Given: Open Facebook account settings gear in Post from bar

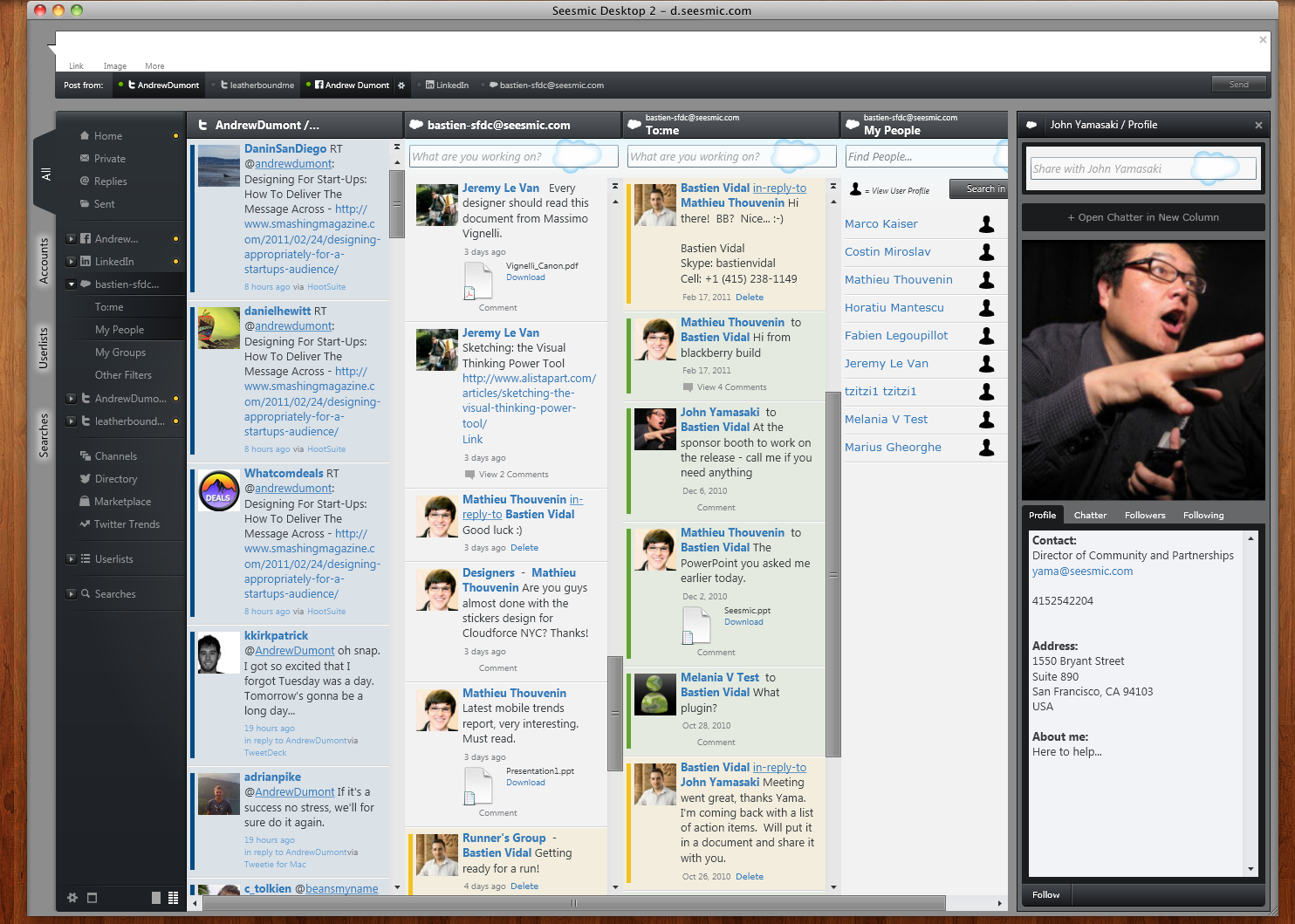Looking at the screenshot, I should [401, 86].
